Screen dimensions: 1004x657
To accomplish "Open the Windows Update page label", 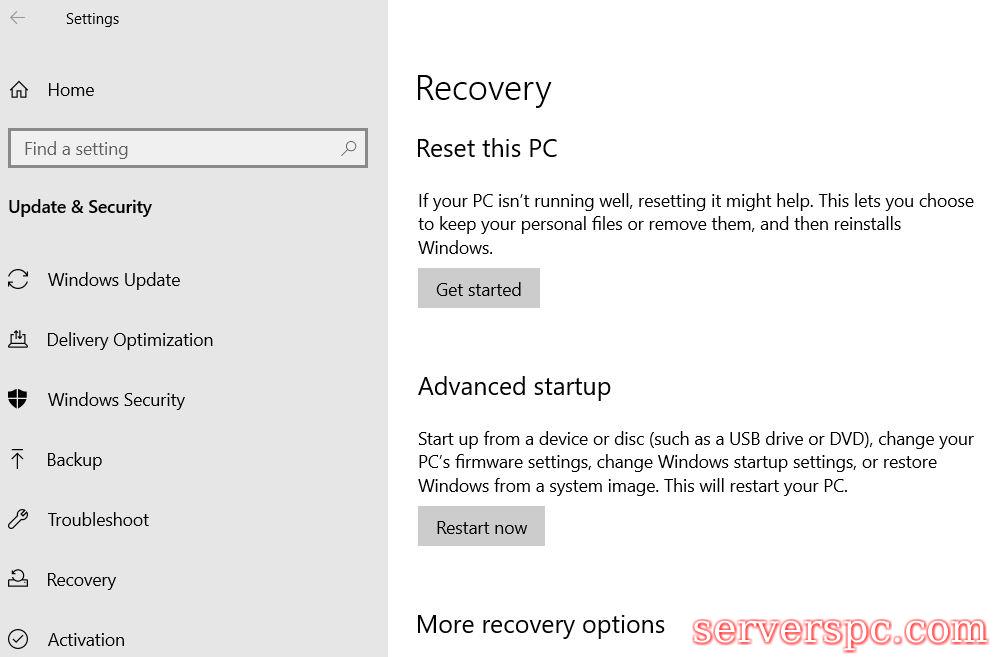I will 114,280.
